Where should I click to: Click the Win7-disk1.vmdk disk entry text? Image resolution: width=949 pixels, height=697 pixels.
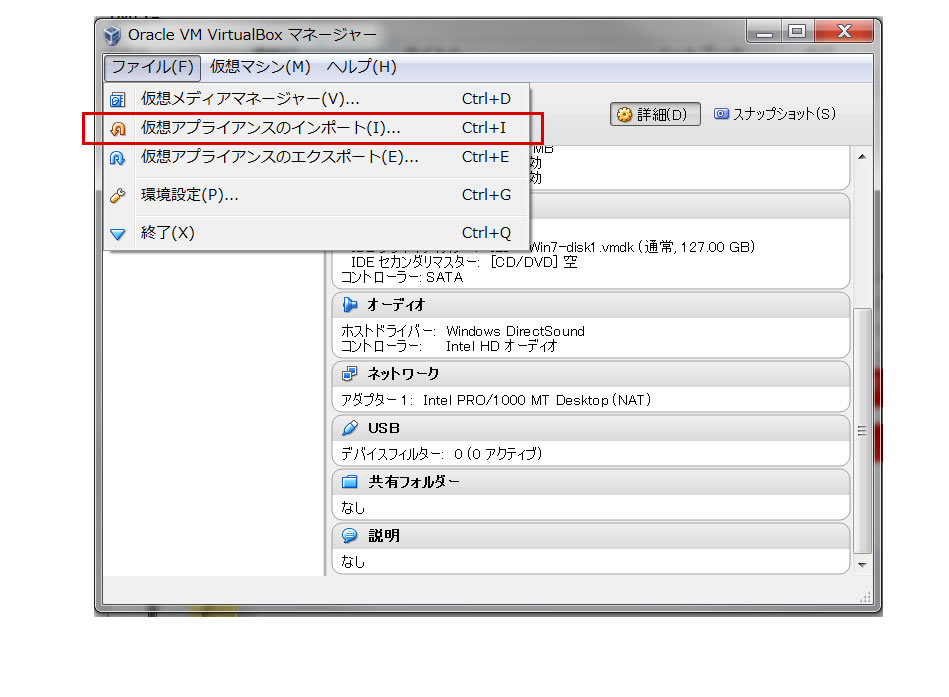click(x=642, y=247)
